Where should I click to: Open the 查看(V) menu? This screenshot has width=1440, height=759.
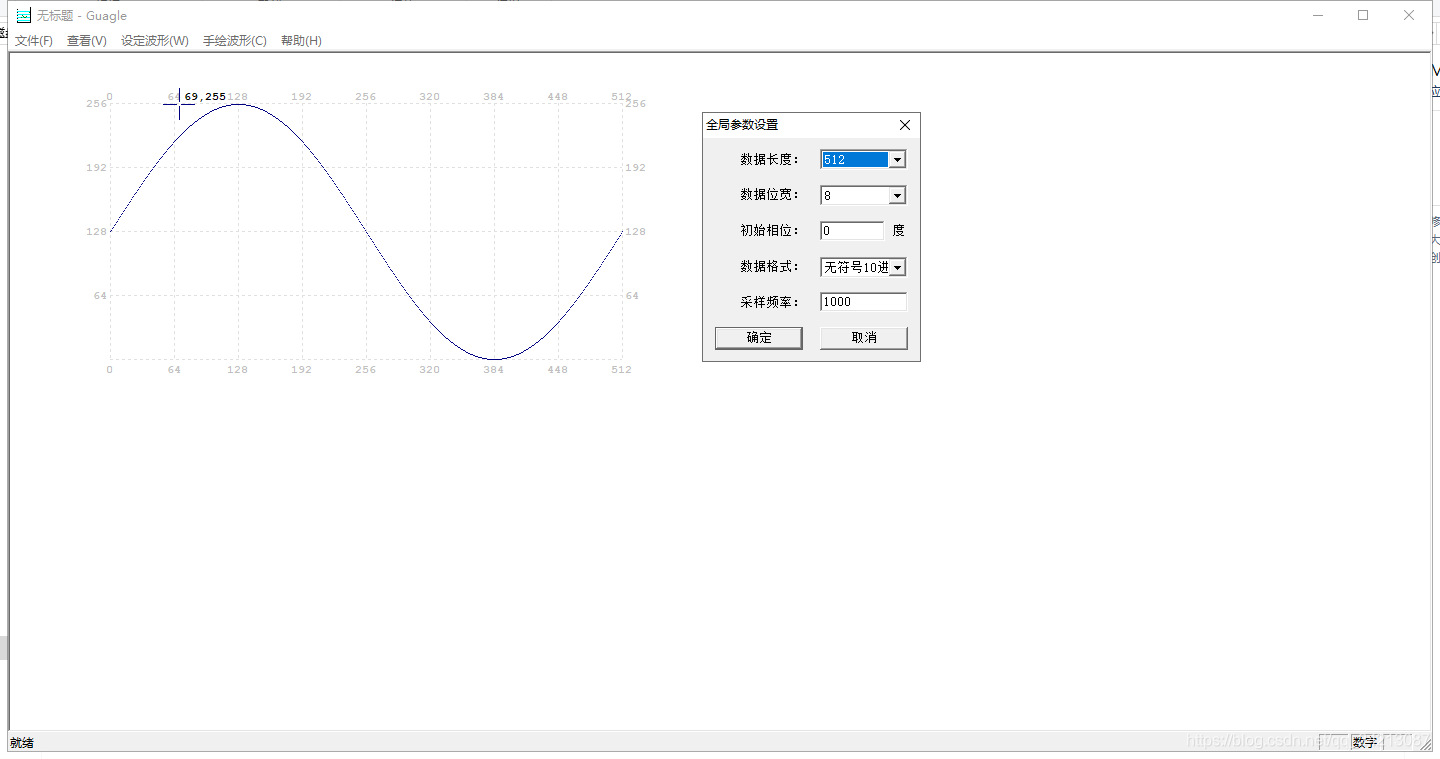coord(87,41)
